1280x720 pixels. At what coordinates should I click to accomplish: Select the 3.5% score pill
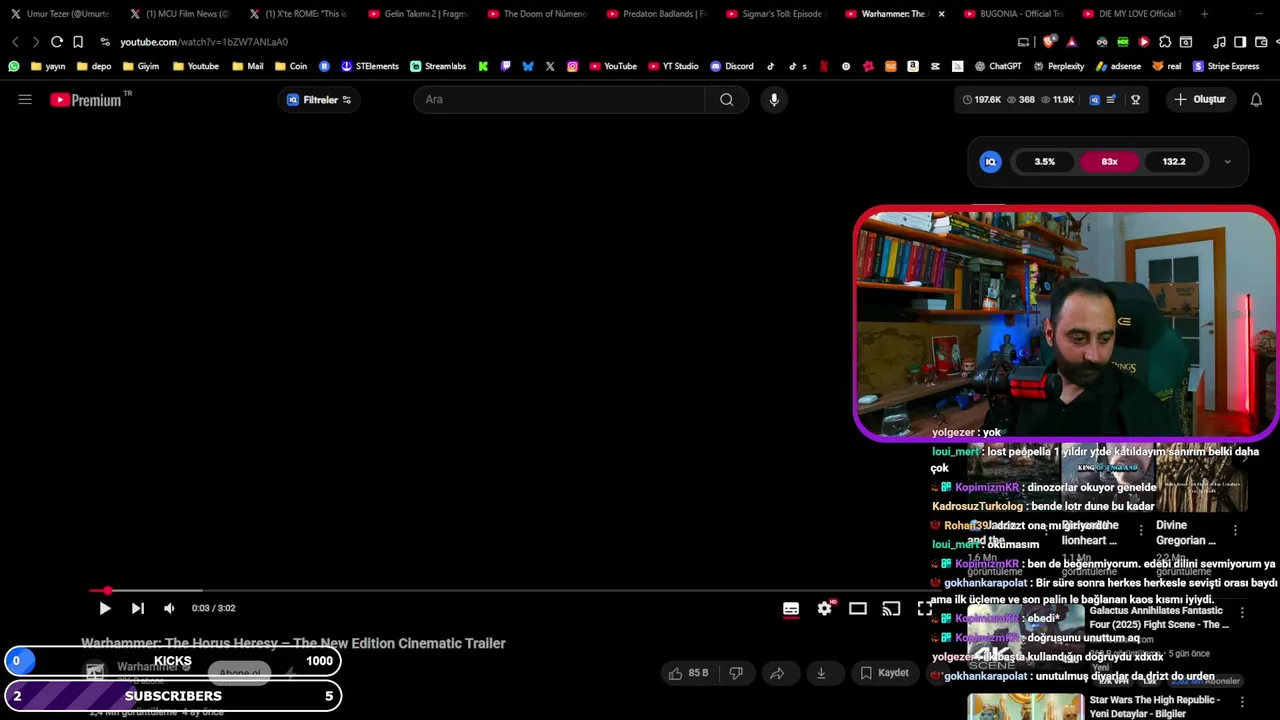[x=1044, y=162]
